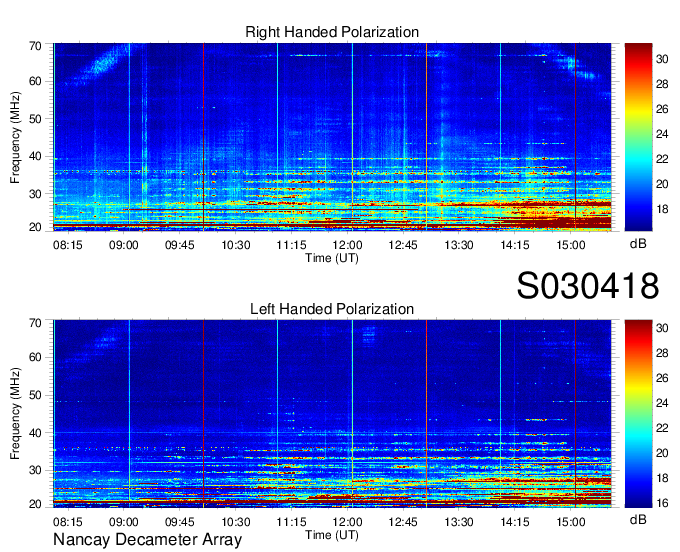Click the 24 dB tick on upper color bar
The image size is (680, 552).
coord(662,134)
